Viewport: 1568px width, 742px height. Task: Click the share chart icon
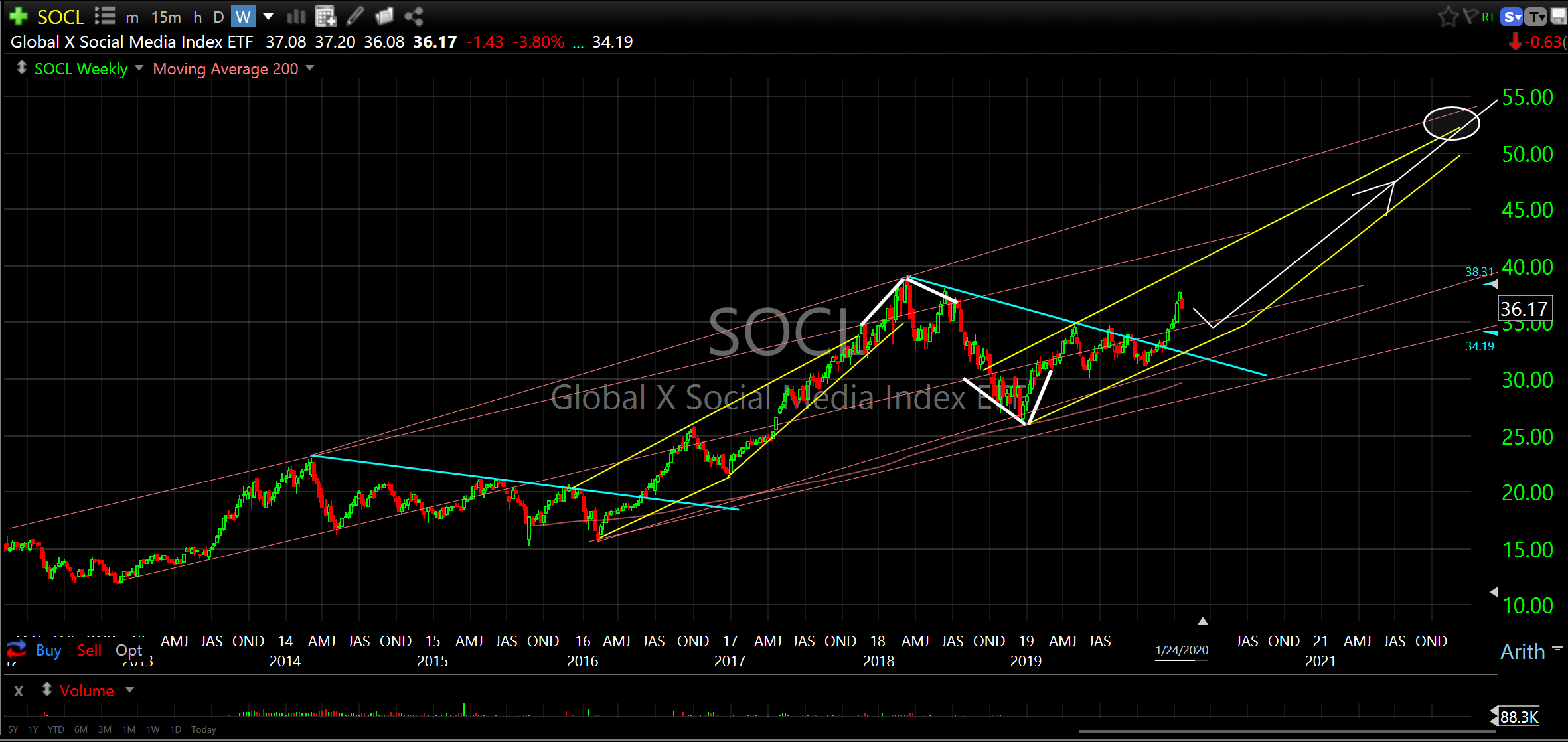[414, 16]
